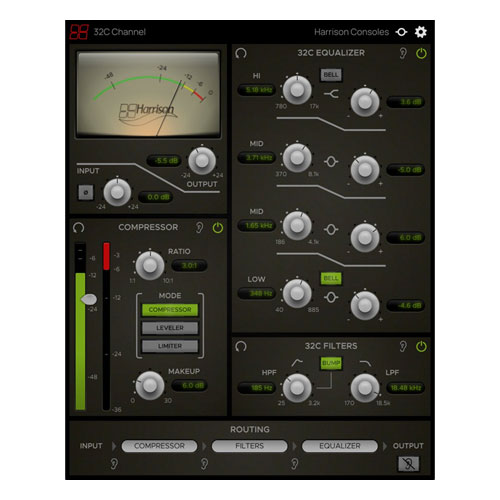Click the 18.48 kHz LPF value field
The width and height of the screenshot is (500, 500).
(406, 388)
